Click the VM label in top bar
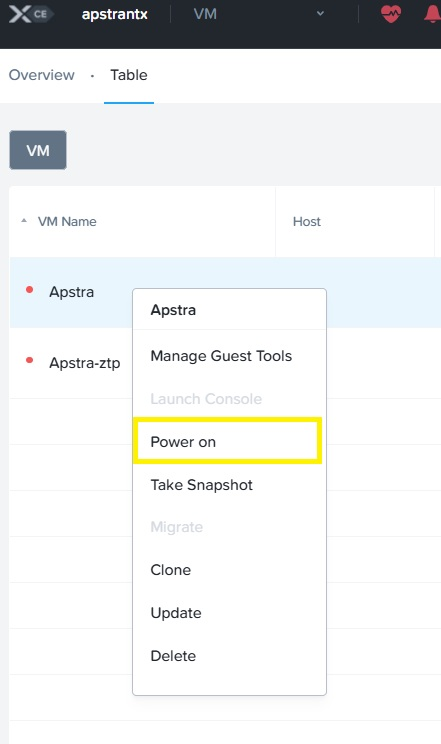The image size is (441, 744). pyautogui.click(x=205, y=14)
